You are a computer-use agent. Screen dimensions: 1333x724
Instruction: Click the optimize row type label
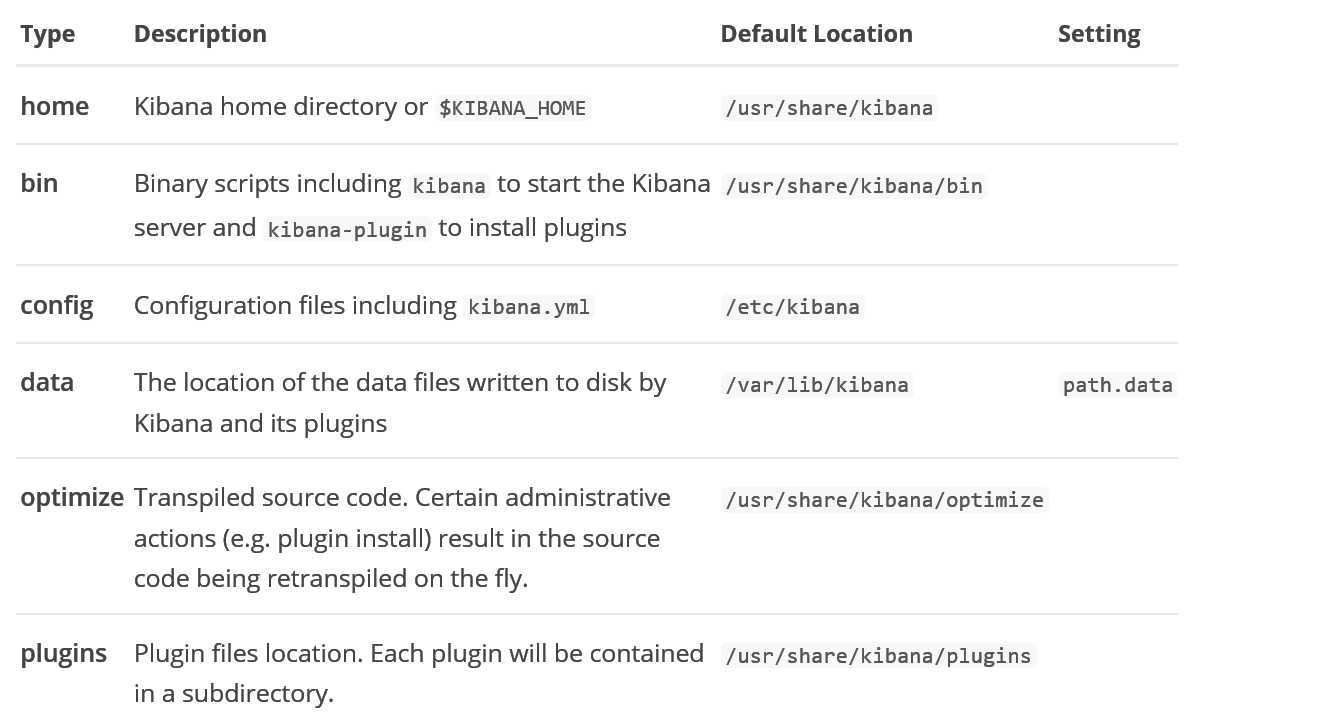pyautogui.click(x=72, y=497)
